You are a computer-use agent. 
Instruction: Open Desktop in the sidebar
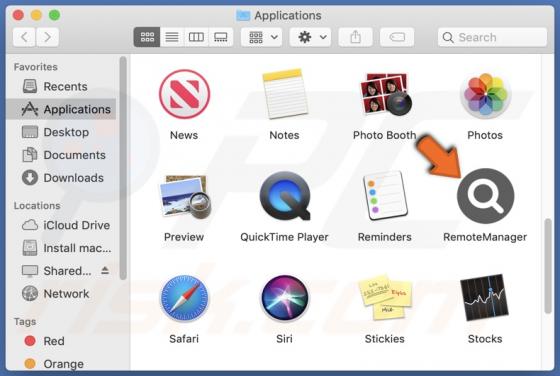tap(61, 132)
